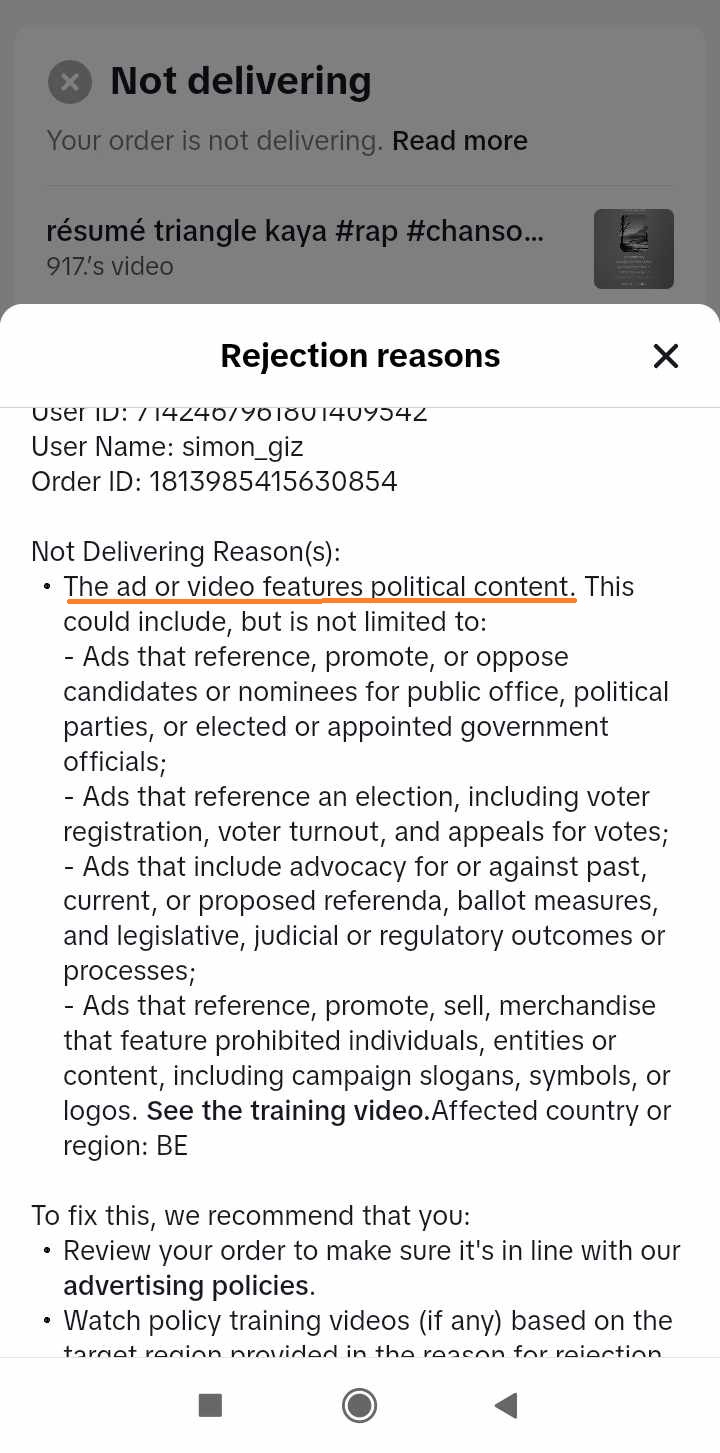Screen dimensions: 720x1453
Task: Select the résumé triangle kaya video title
Action: (295, 231)
